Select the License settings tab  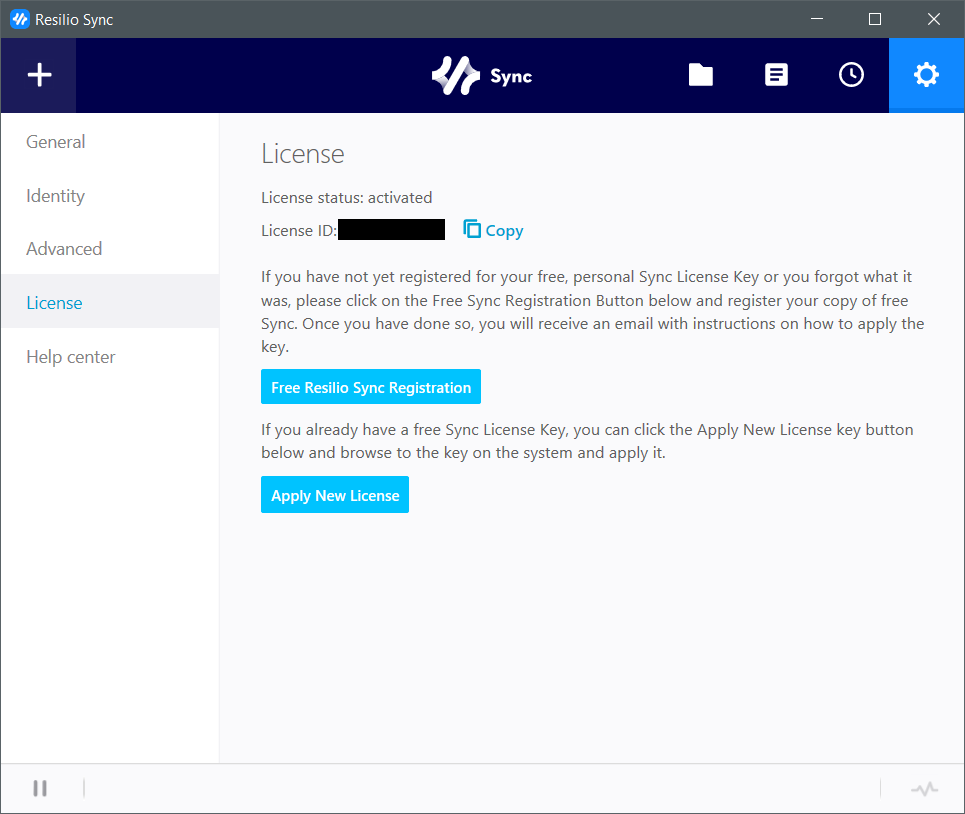(110, 302)
